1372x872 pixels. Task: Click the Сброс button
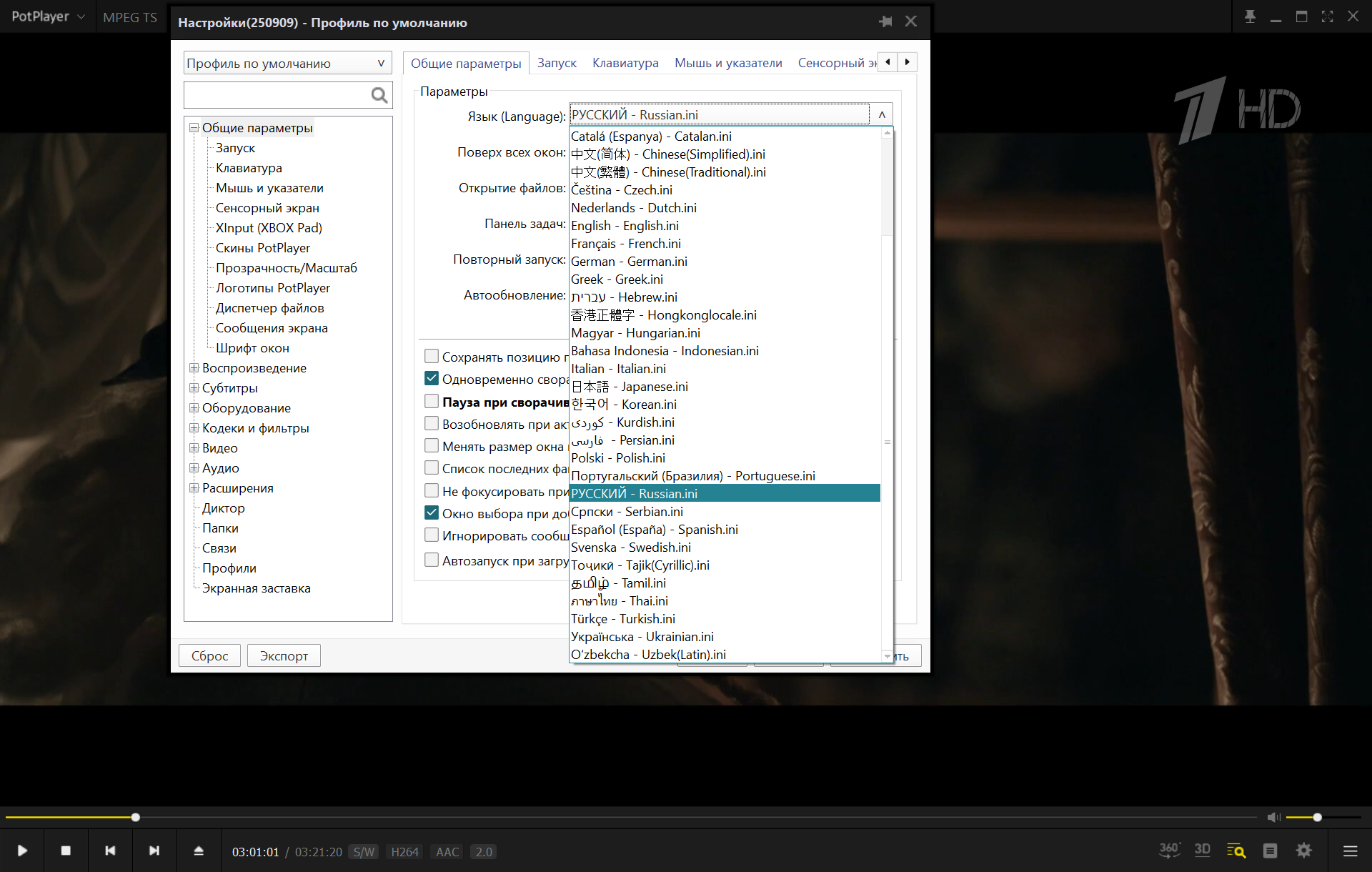pos(209,655)
